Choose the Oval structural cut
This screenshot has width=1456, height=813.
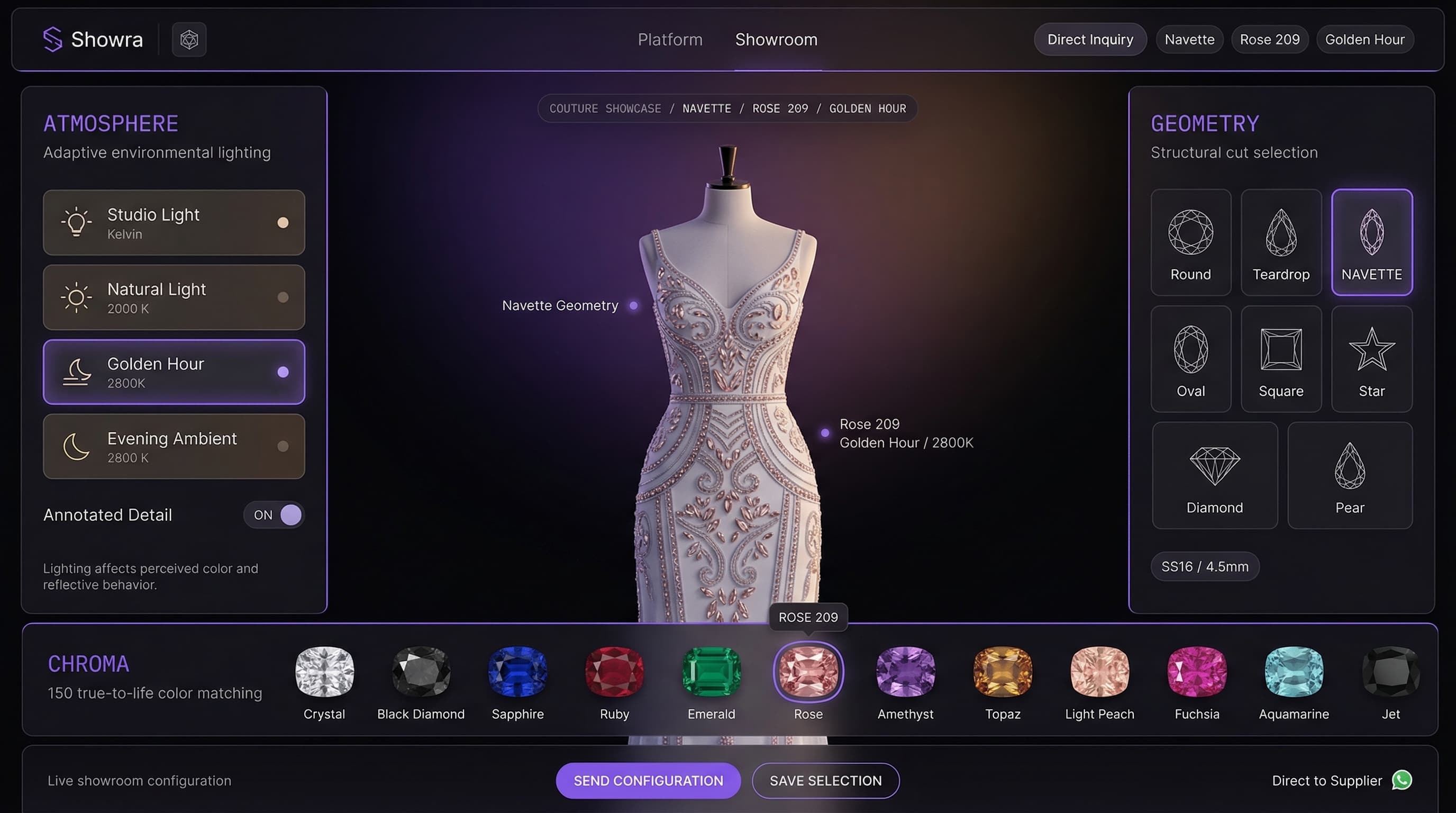click(x=1191, y=359)
